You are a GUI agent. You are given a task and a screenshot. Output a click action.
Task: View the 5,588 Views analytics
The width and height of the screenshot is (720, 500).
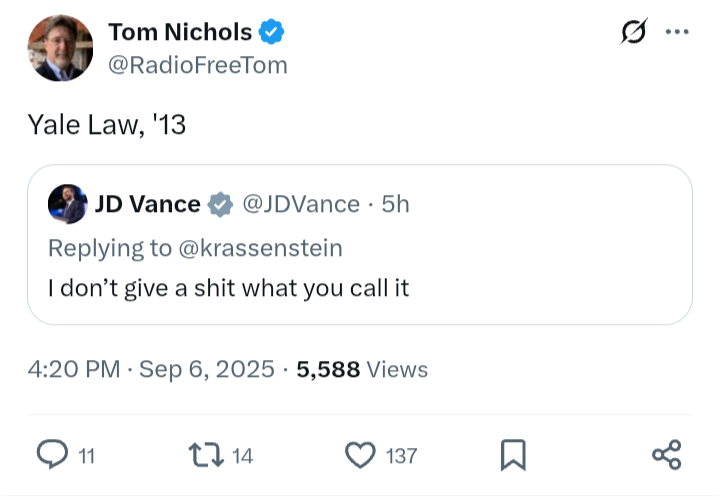(362, 369)
